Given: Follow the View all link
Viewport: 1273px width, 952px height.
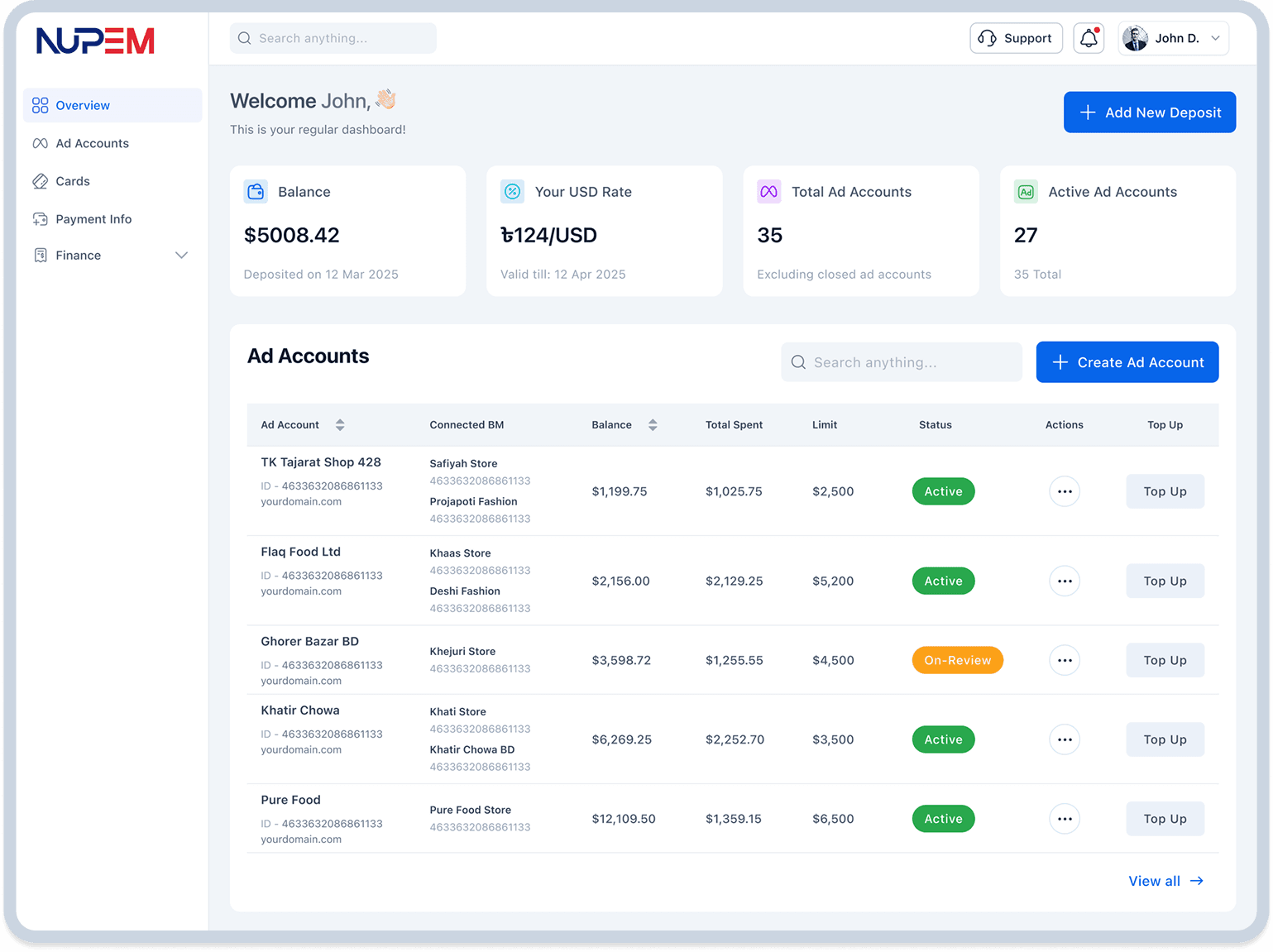Looking at the screenshot, I should (x=1165, y=881).
